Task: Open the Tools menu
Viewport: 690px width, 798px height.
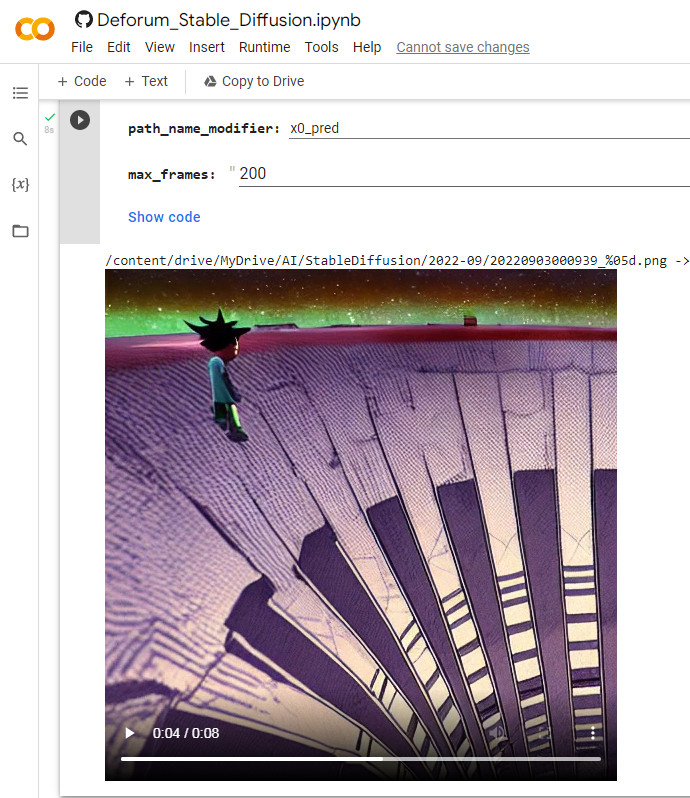Action: (x=322, y=47)
